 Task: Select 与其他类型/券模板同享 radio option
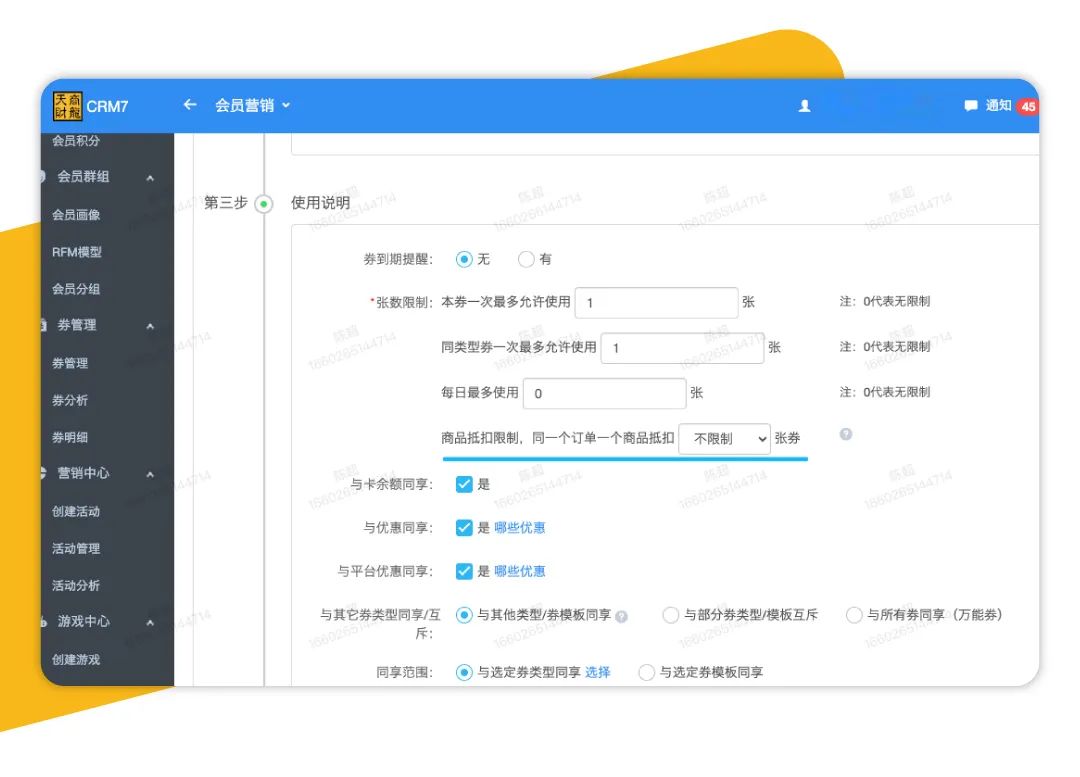464,615
